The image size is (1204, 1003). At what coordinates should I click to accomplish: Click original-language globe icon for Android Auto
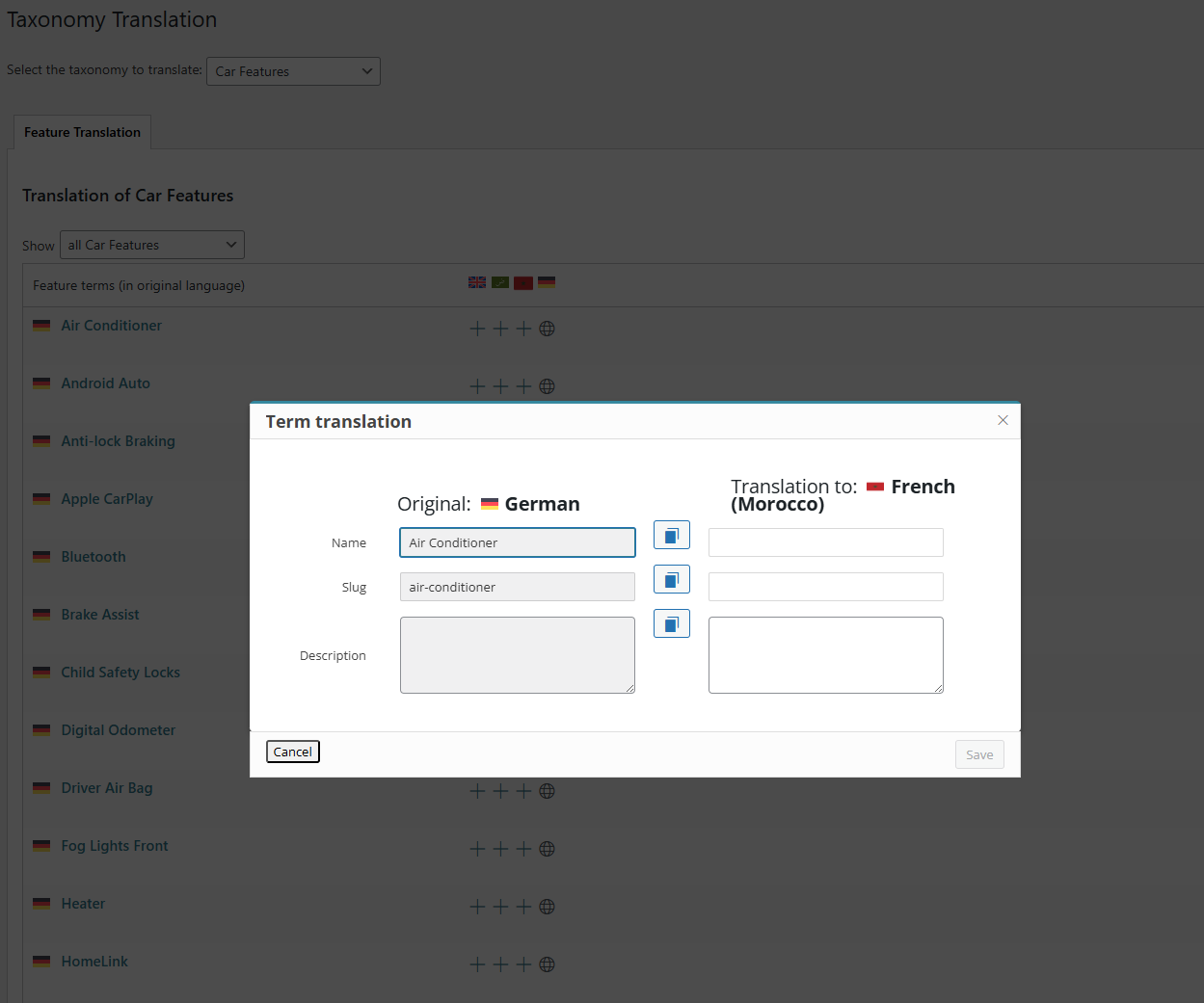point(547,386)
